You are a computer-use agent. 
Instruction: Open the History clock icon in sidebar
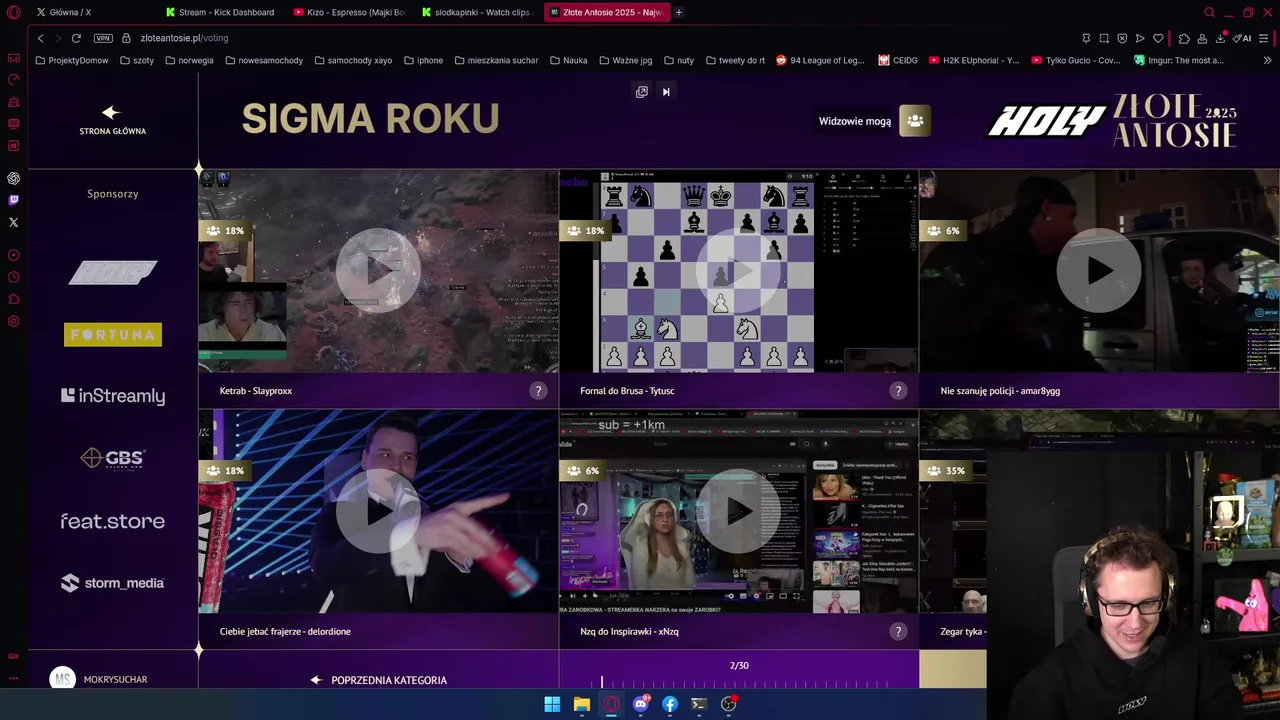tap(13, 277)
